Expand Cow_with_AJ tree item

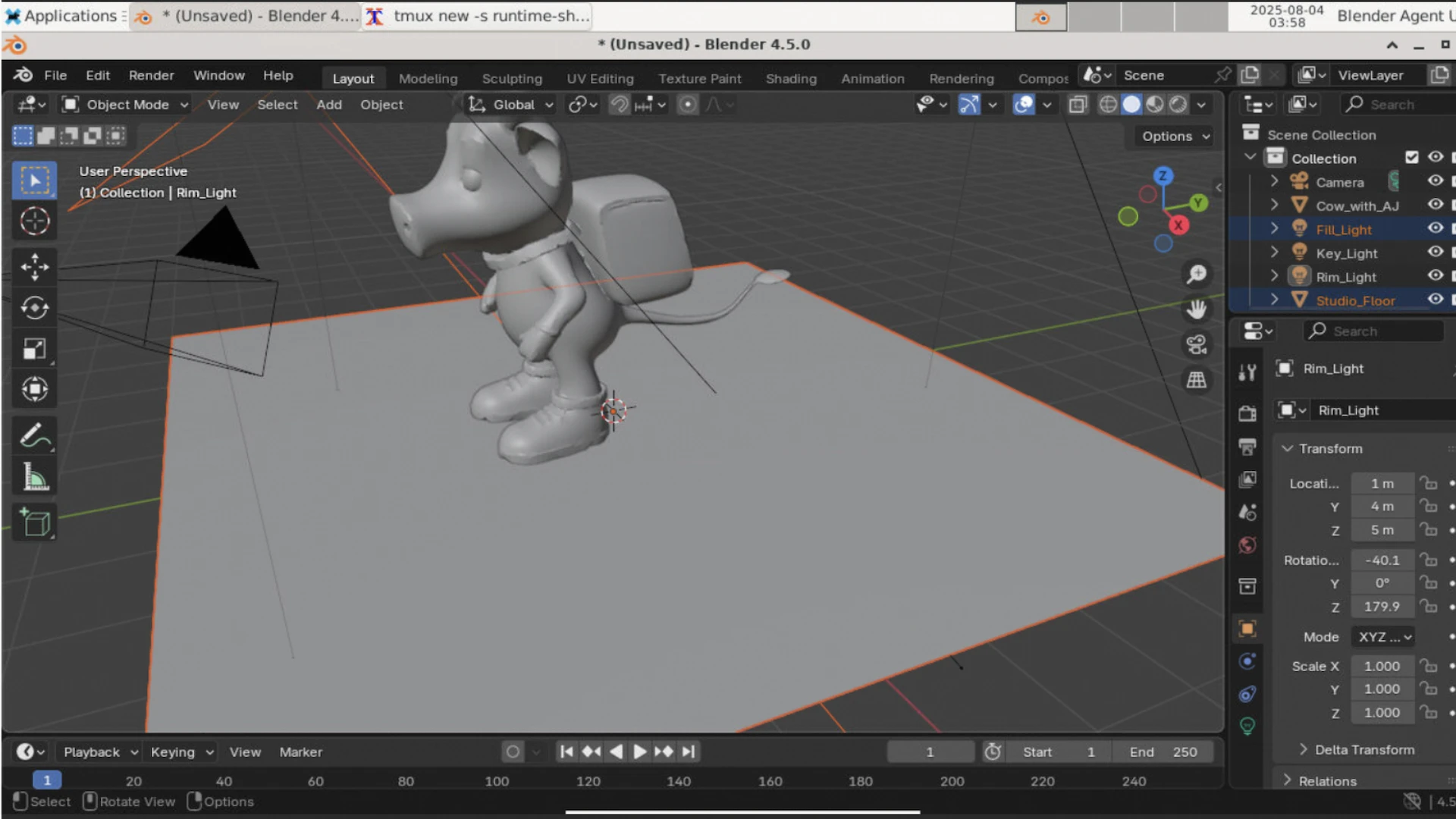(x=1274, y=205)
